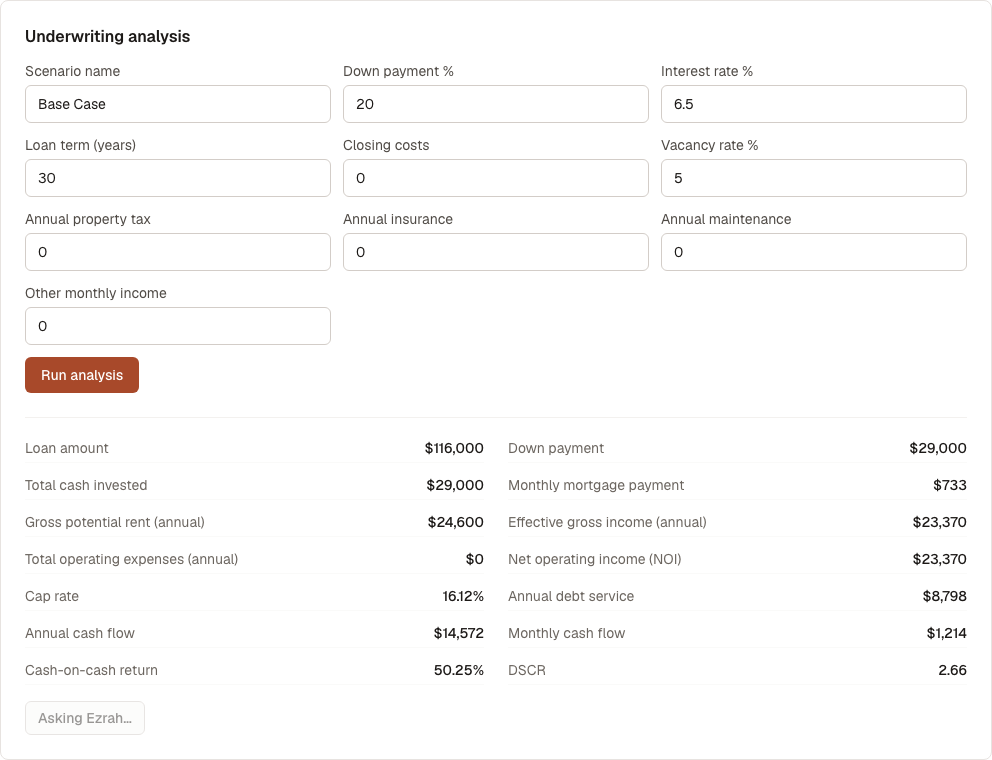Click the Annual insurance input
Viewport: 992px width, 760px height.
coord(495,252)
